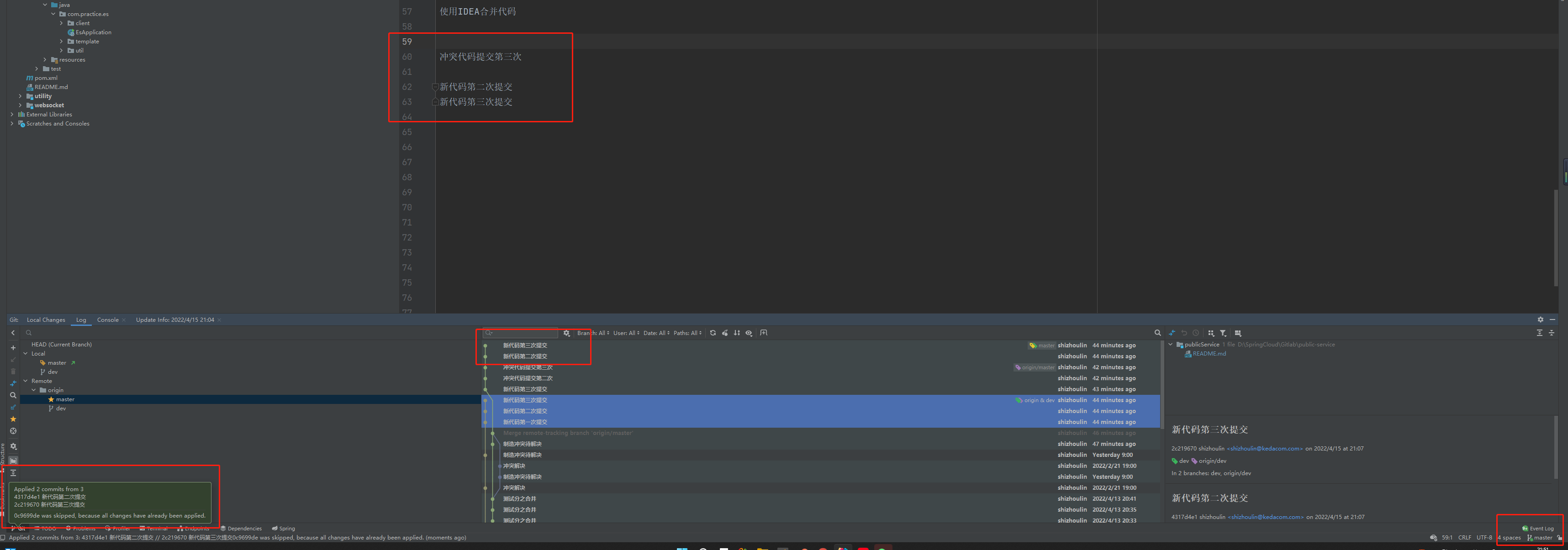Click the Git log commit scrollbar
The height and width of the screenshot is (550, 1568).
1162,384
